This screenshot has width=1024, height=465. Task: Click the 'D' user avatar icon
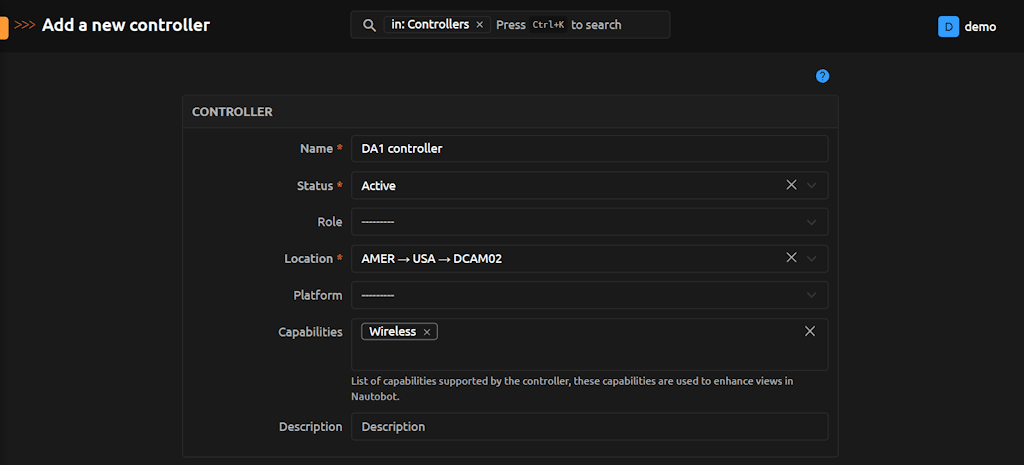point(948,27)
